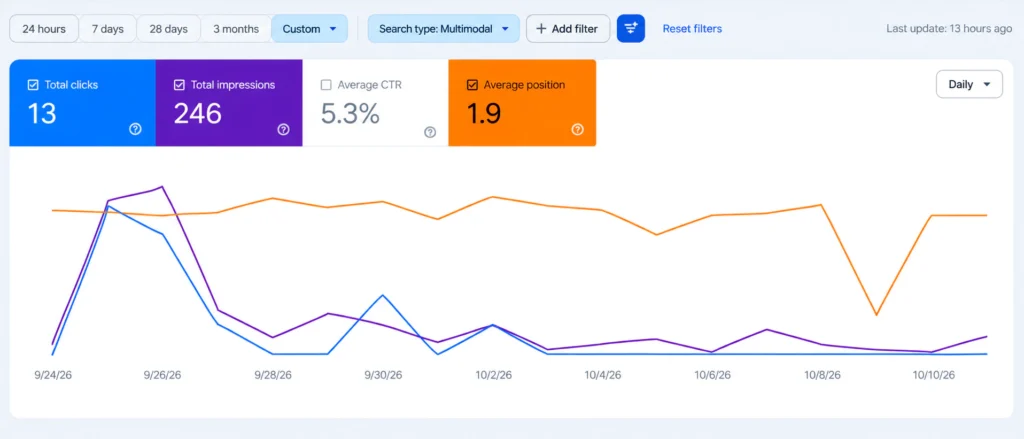Image resolution: width=1024 pixels, height=439 pixels.
Task: Open help icon on Average position card
Action: click(x=577, y=129)
